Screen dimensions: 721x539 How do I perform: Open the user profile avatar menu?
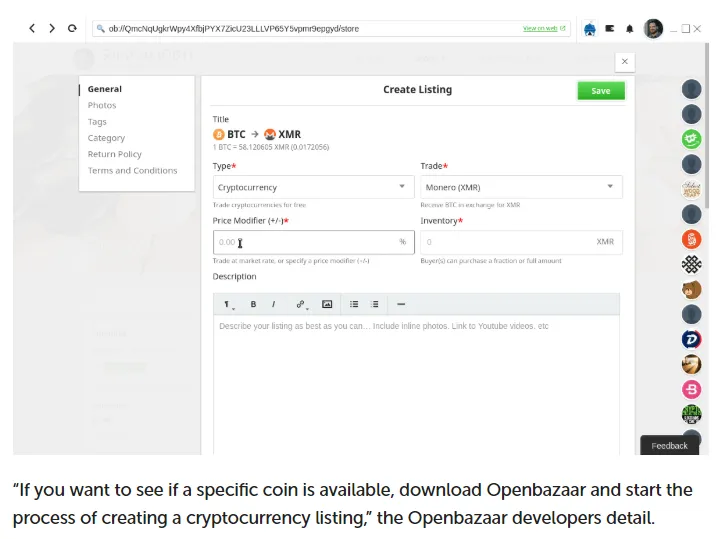point(653,29)
